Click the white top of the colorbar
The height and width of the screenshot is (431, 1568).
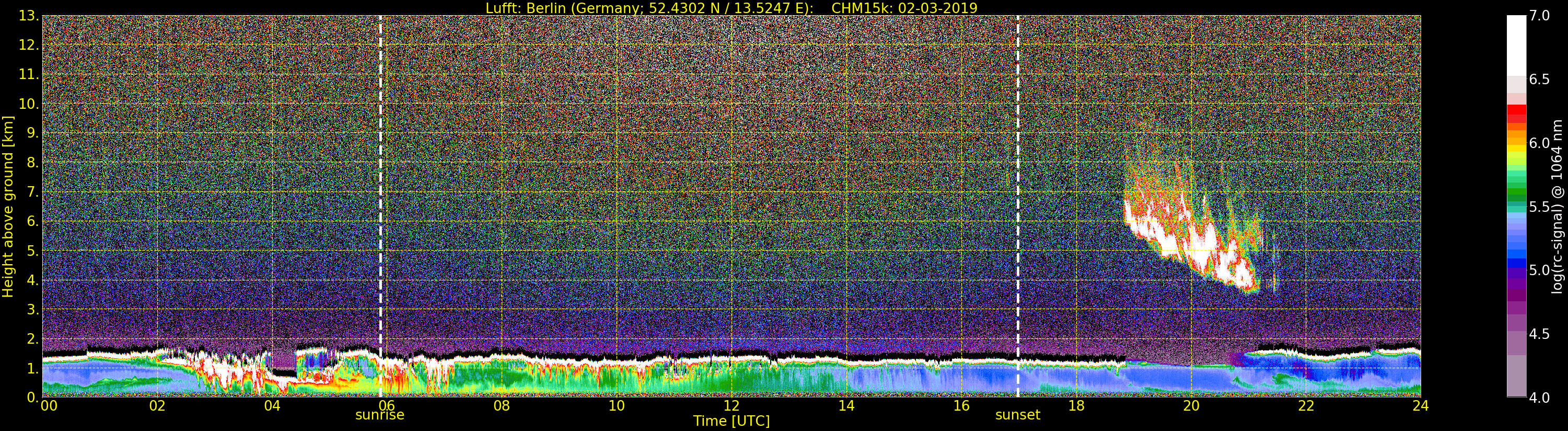[1516, 43]
